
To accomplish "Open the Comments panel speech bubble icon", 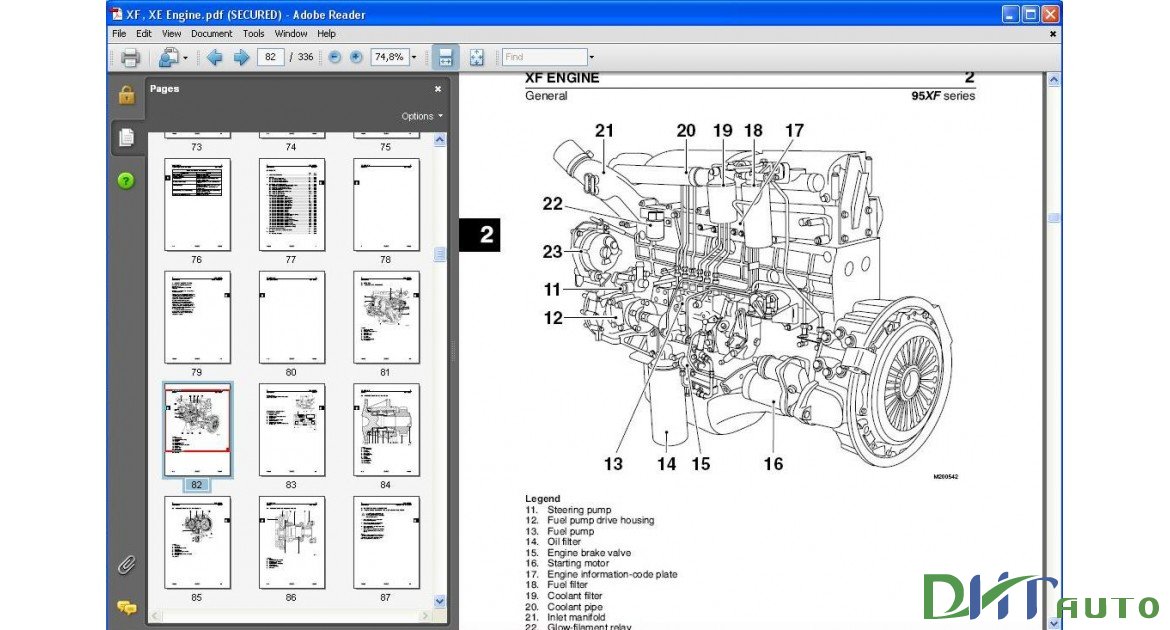I will pos(126,608).
